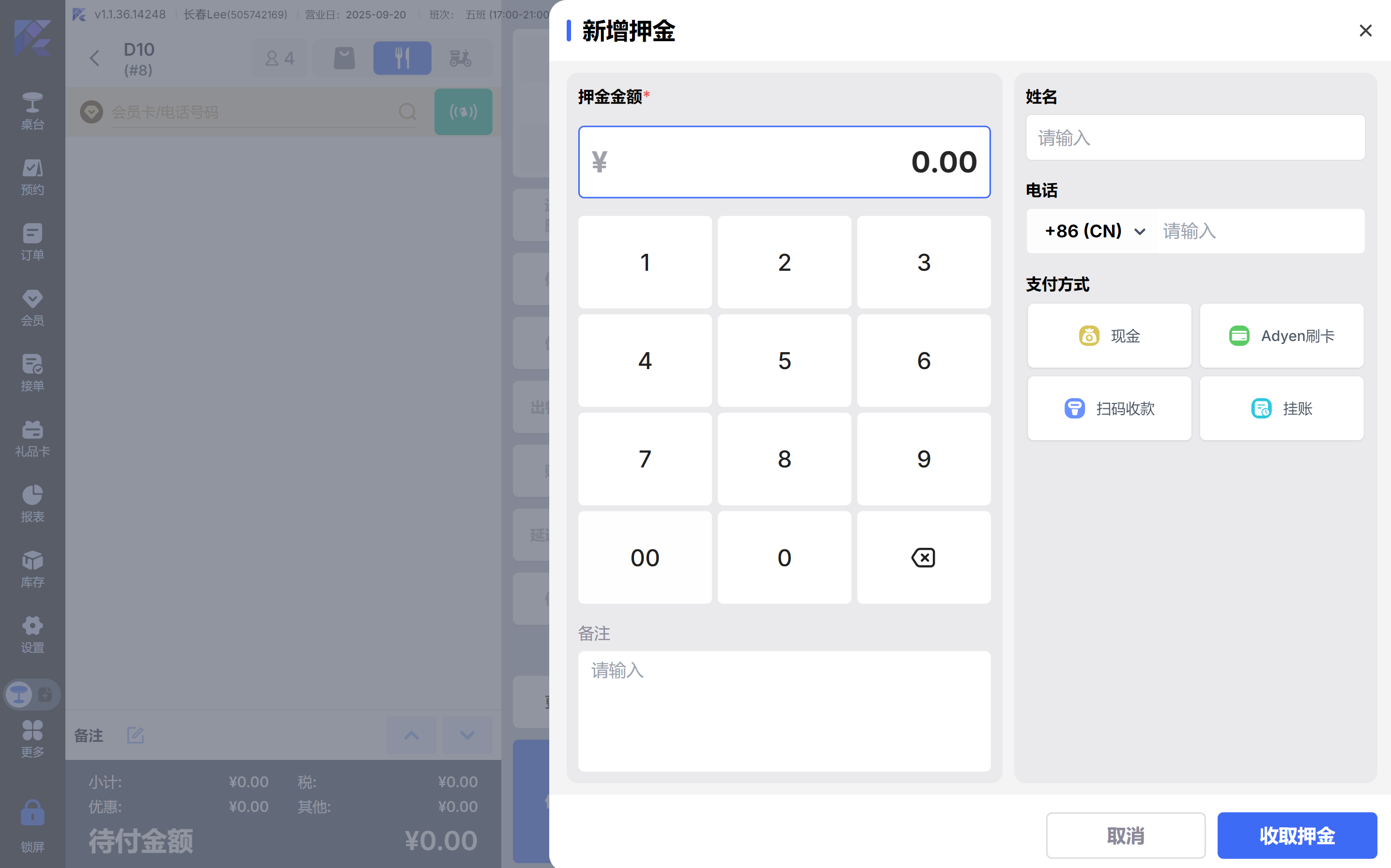Switch to takeaway bag tab
This screenshot has height=868, width=1391.
[344, 58]
